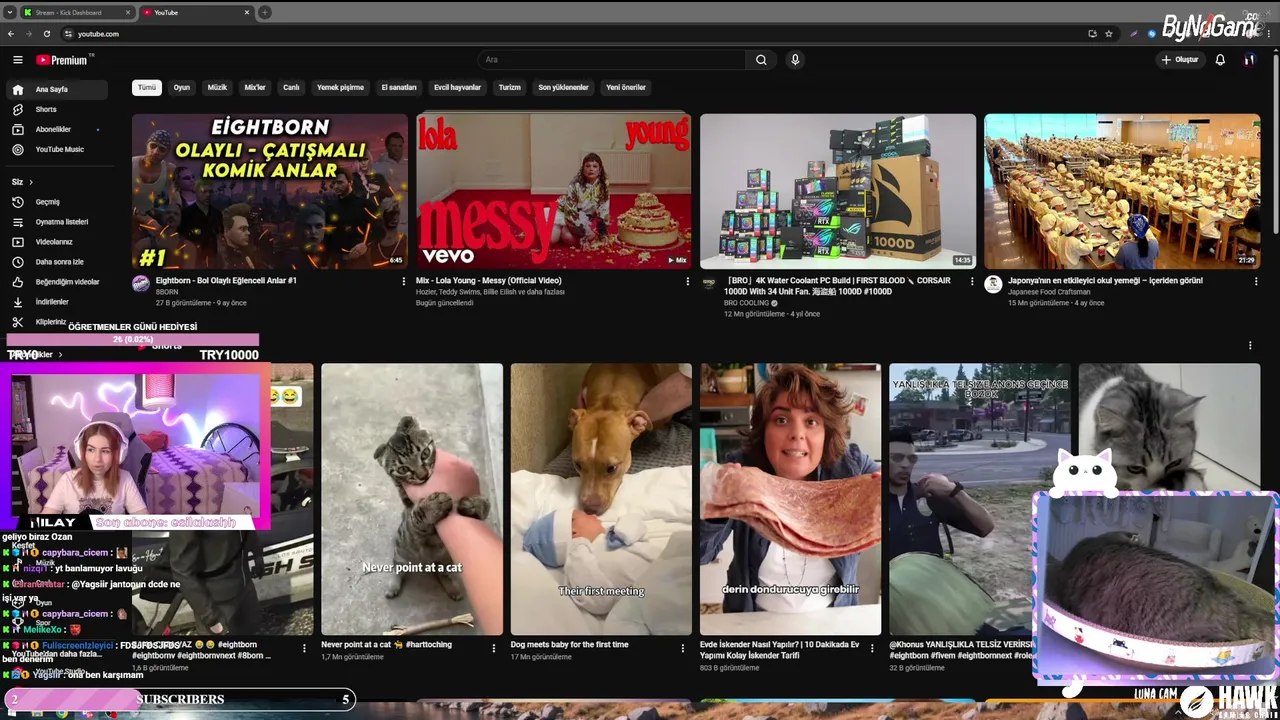The width and height of the screenshot is (1280, 720).
Task: Click the magnifier search button
Action: pyautogui.click(x=761, y=60)
